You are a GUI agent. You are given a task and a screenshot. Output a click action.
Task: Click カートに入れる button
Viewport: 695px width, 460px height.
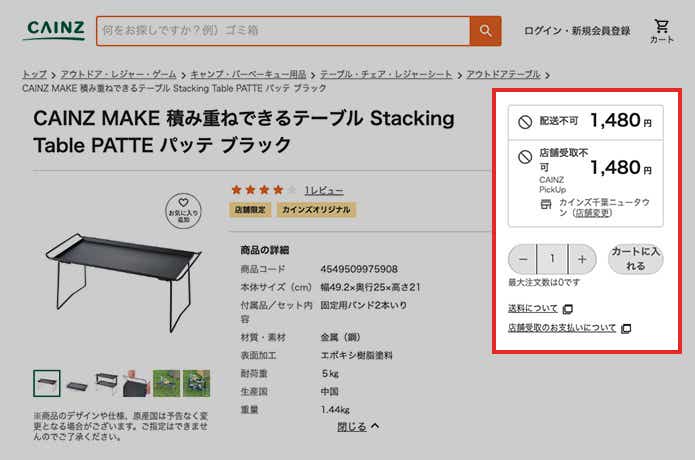tap(636, 259)
